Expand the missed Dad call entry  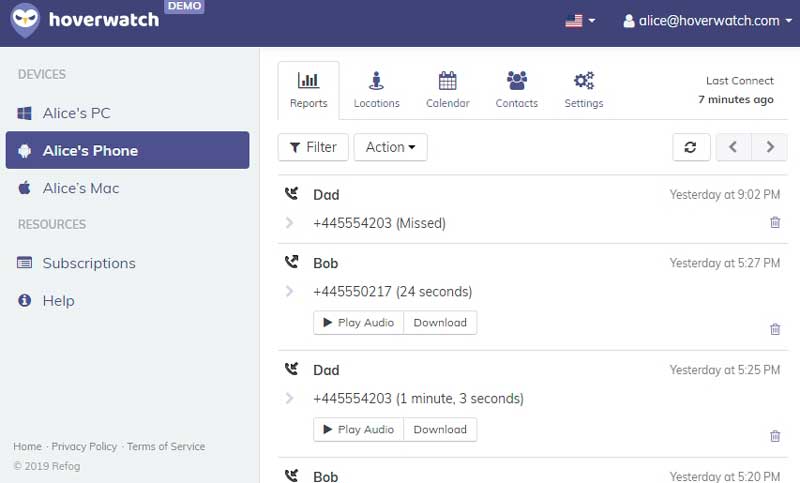click(289, 223)
